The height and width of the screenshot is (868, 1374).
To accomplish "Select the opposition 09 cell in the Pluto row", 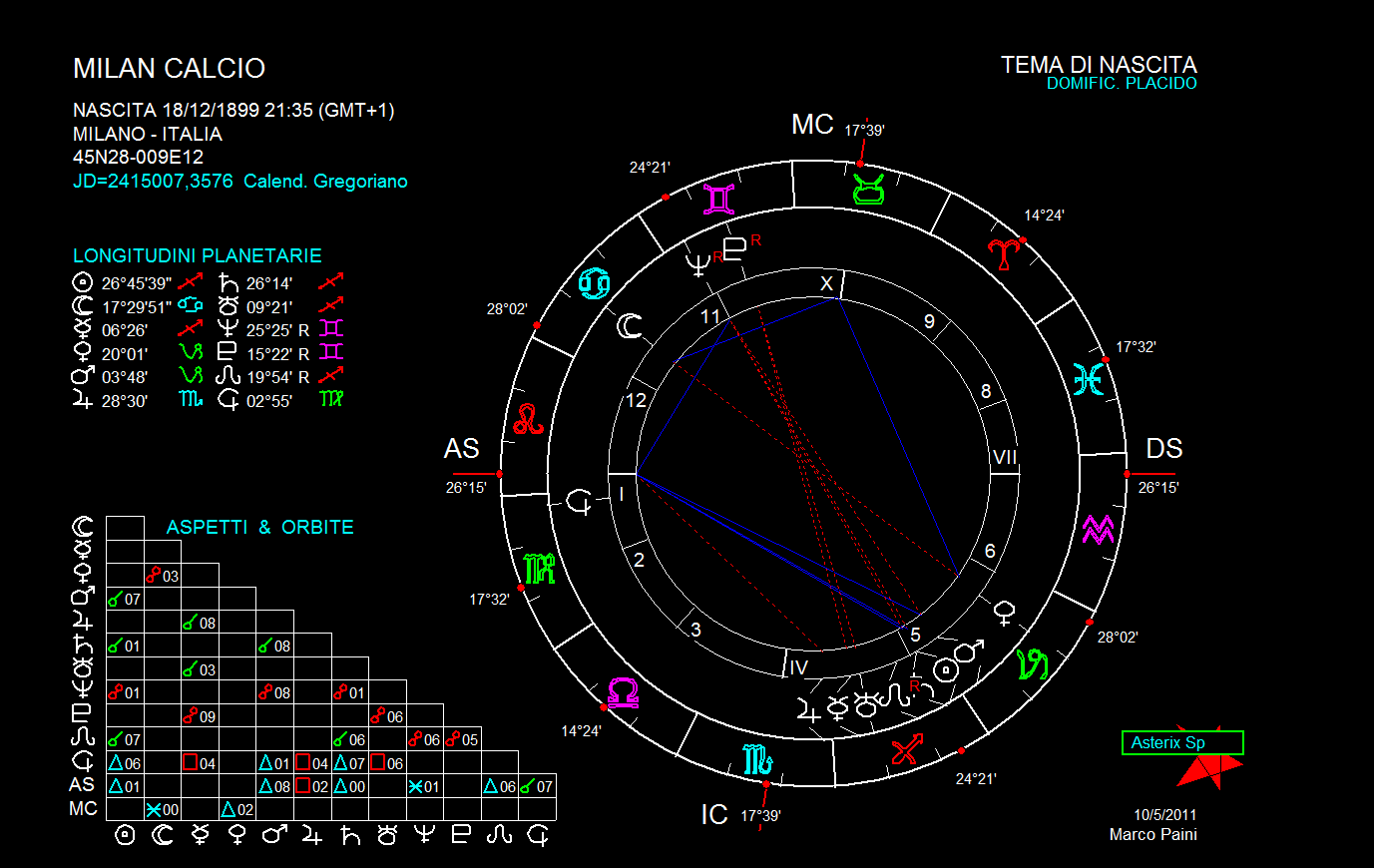I will (x=200, y=715).
